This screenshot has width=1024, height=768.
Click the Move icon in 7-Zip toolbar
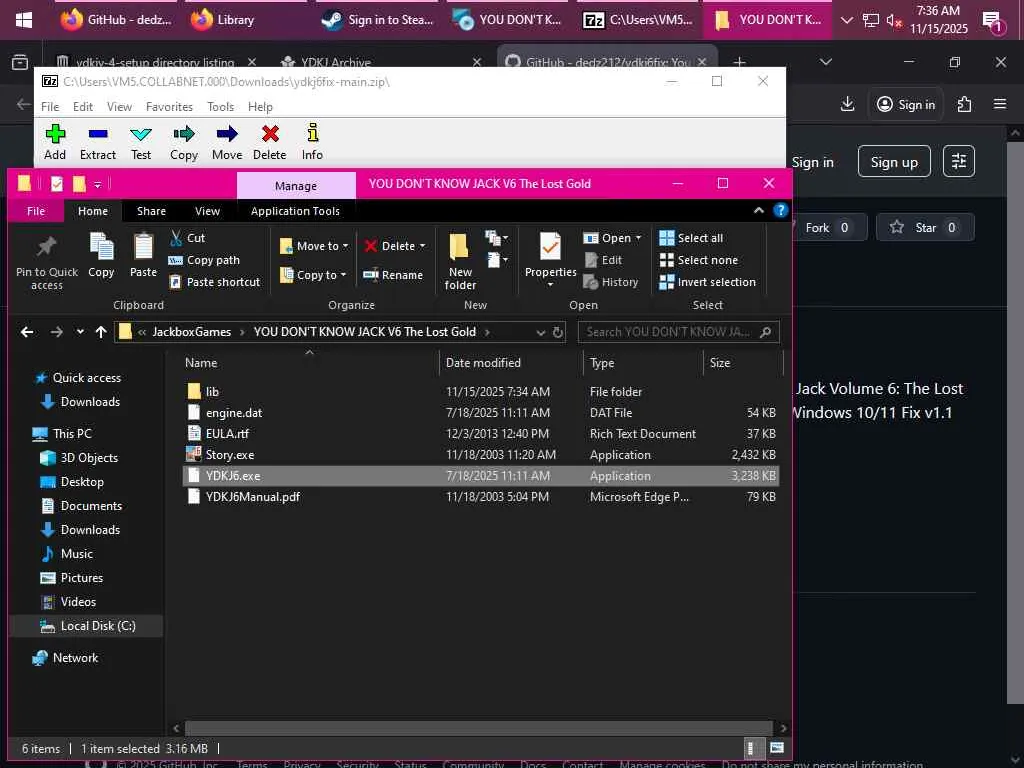(x=227, y=134)
